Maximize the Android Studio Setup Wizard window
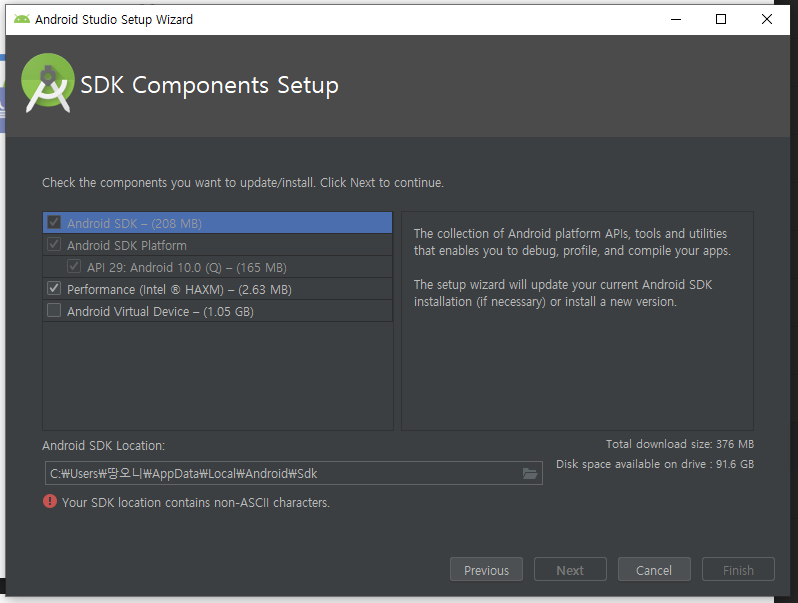The image size is (798, 603). point(721,19)
